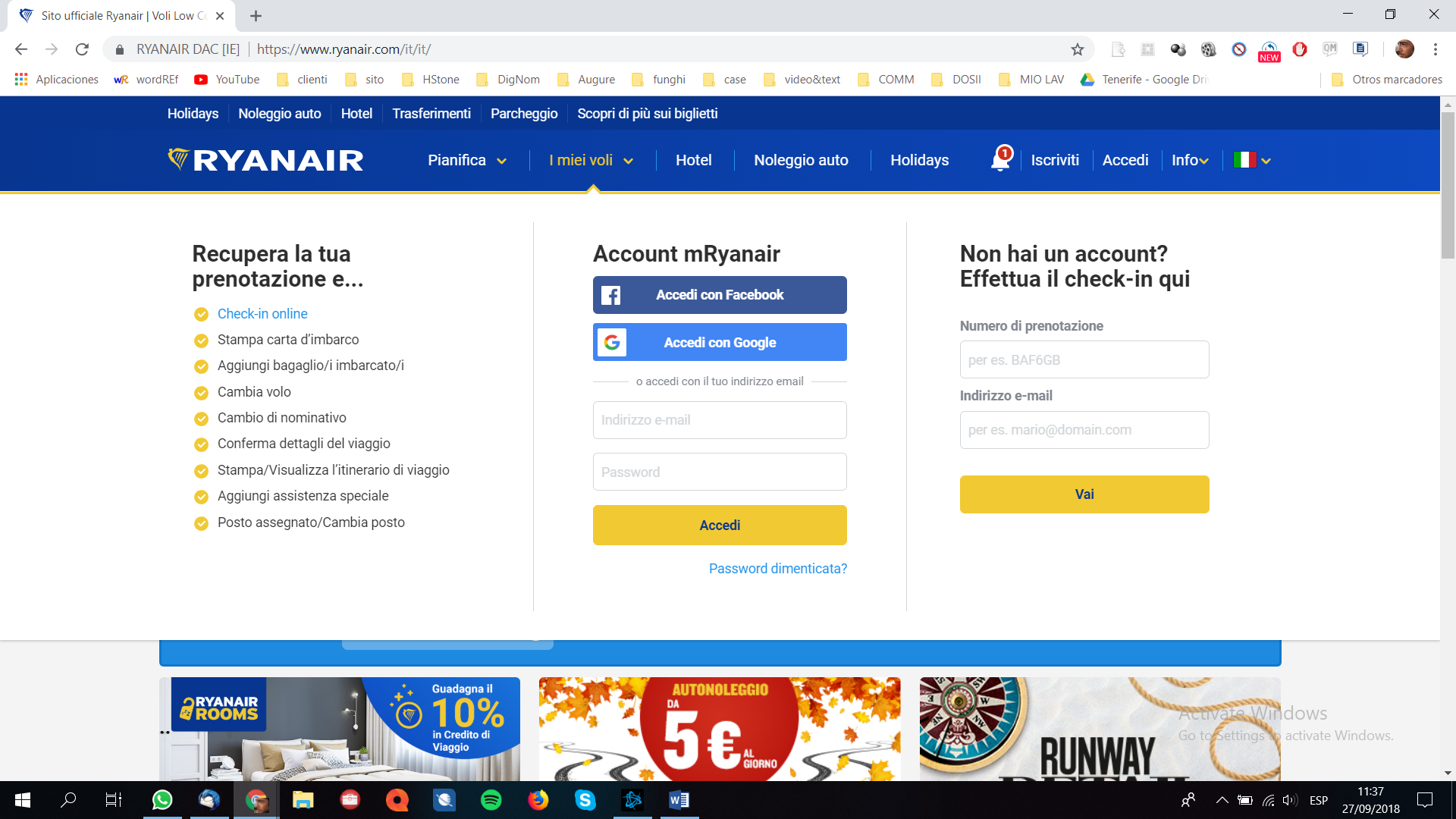
Task: Click the page vertical scrollbar
Action: click(x=1448, y=186)
